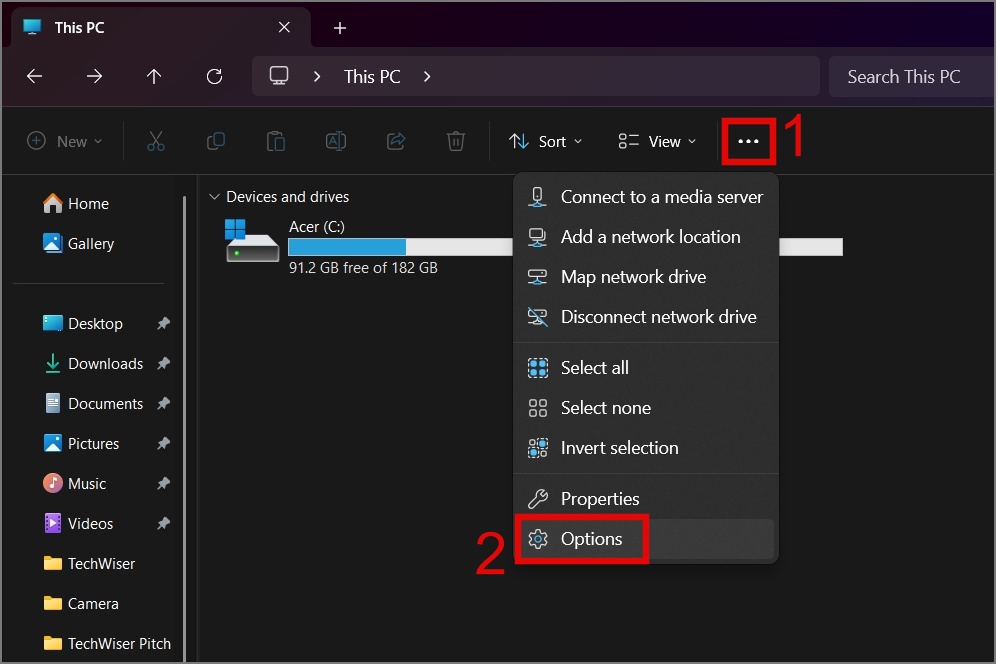Screen dimensions: 996x664
Task: Unpin Downloads from the sidebar
Action: click(163, 363)
